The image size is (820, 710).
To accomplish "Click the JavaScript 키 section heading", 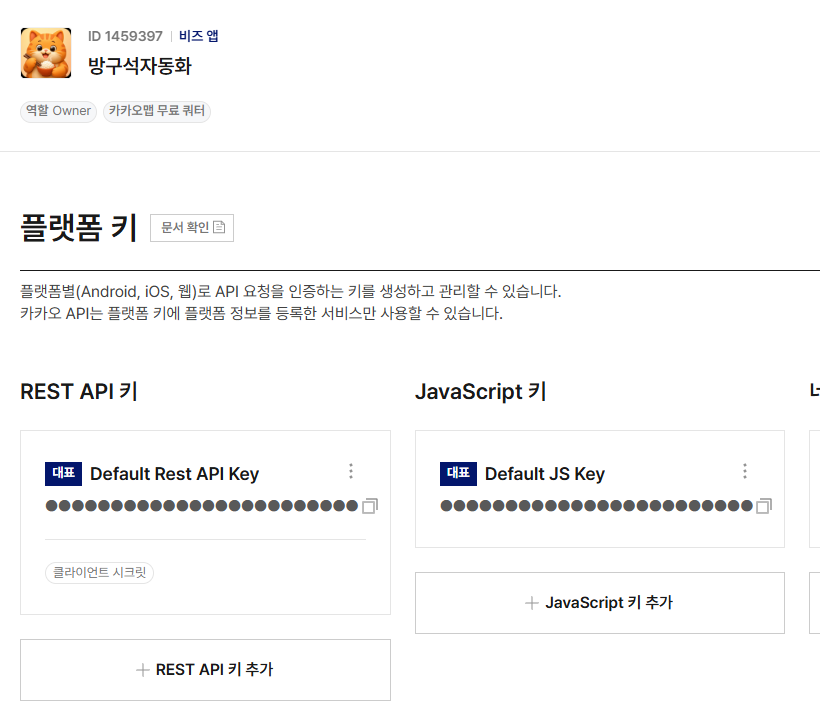I will coord(481,392).
